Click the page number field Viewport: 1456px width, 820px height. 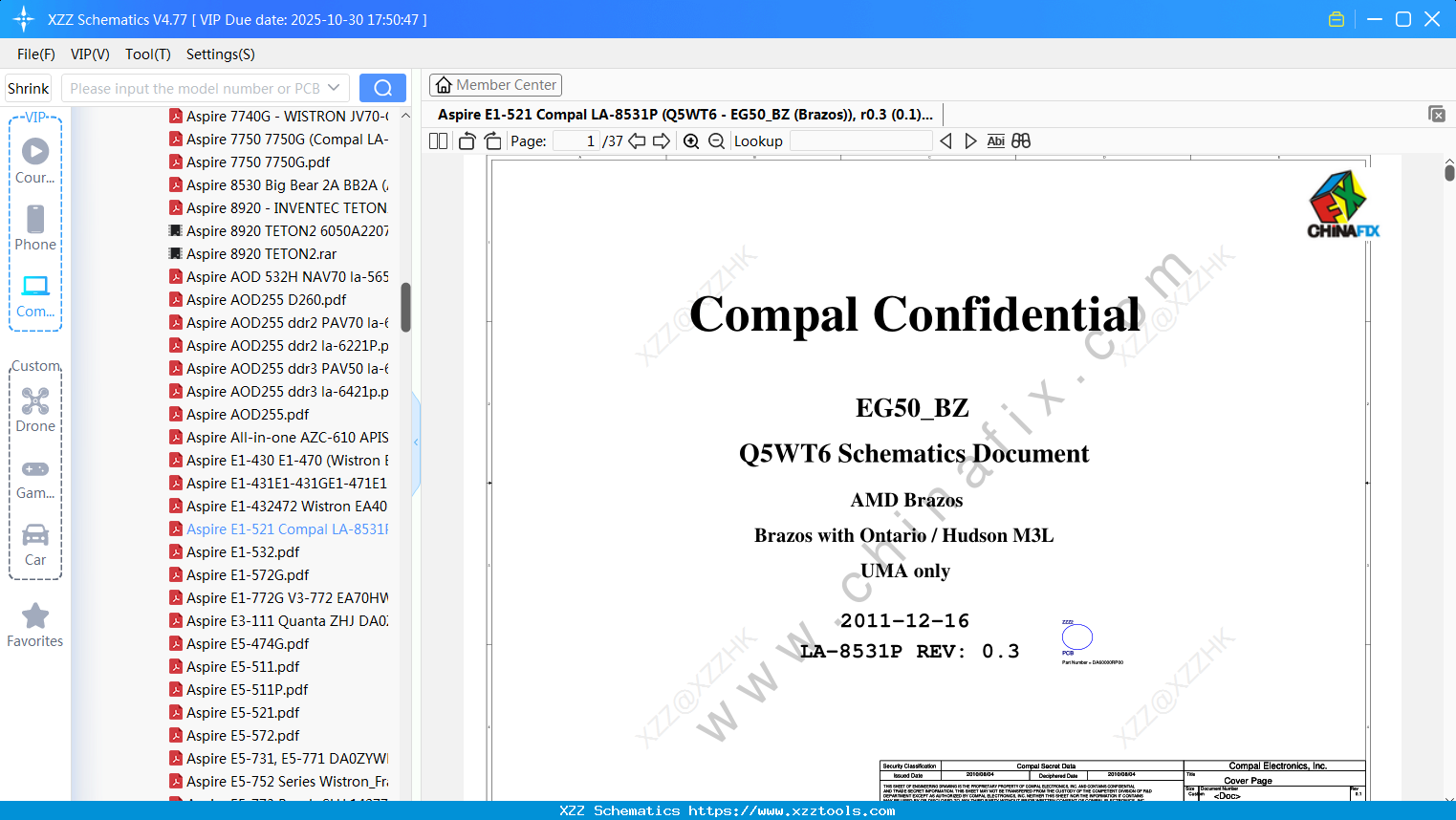click(x=576, y=141)
